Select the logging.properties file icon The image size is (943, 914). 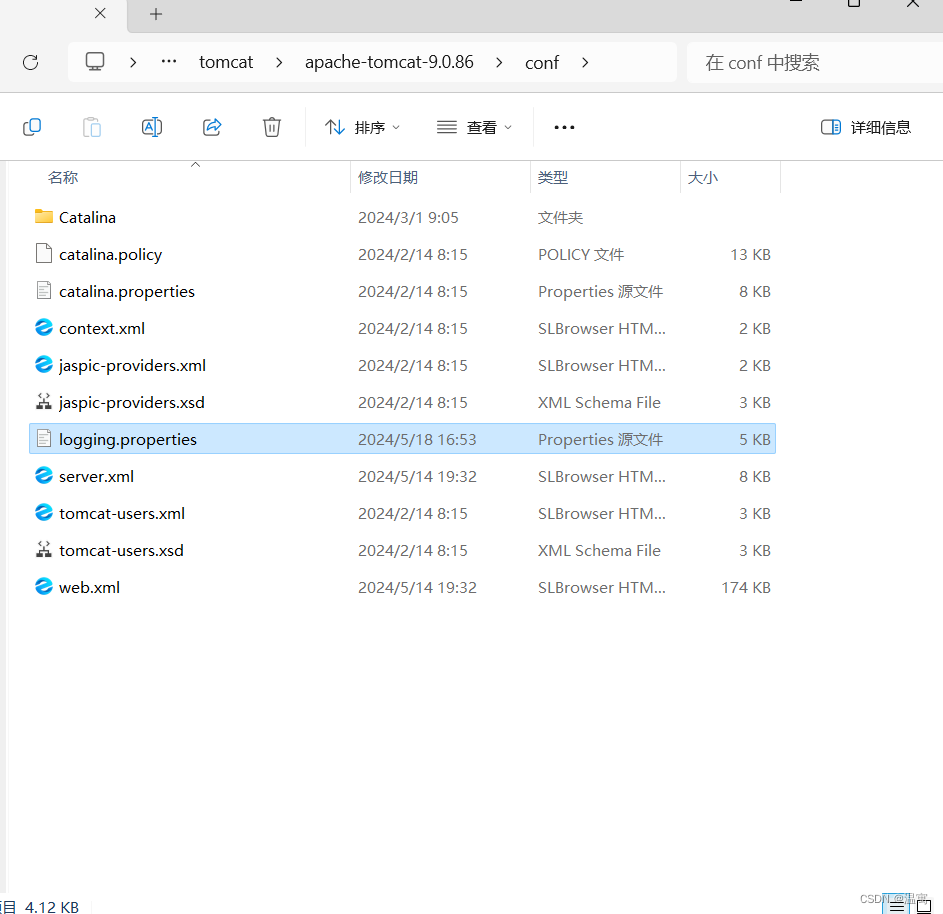point(44,438)
